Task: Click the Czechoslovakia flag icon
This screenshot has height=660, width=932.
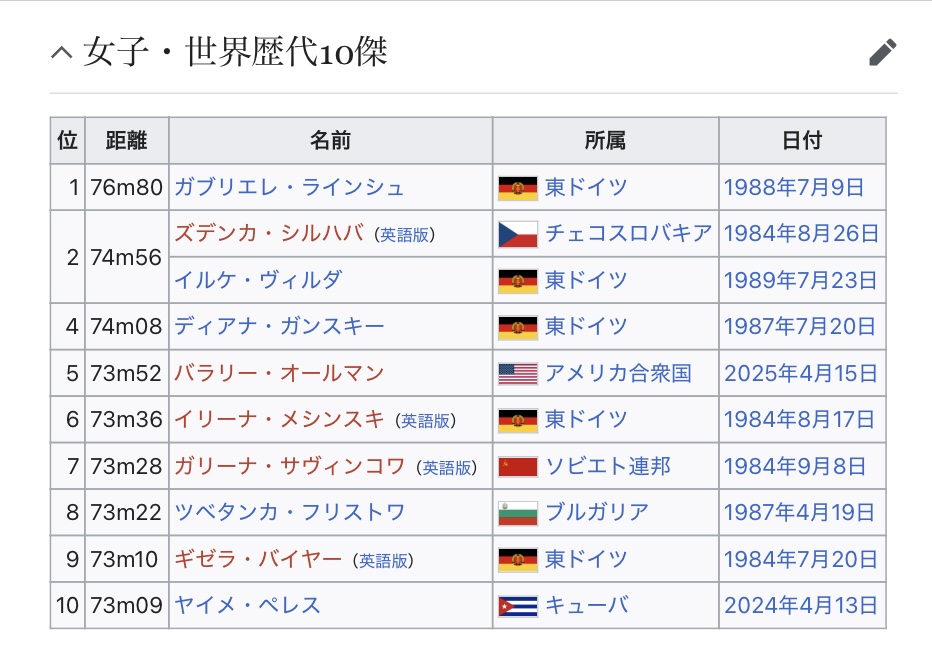Action: coord(517,234)
